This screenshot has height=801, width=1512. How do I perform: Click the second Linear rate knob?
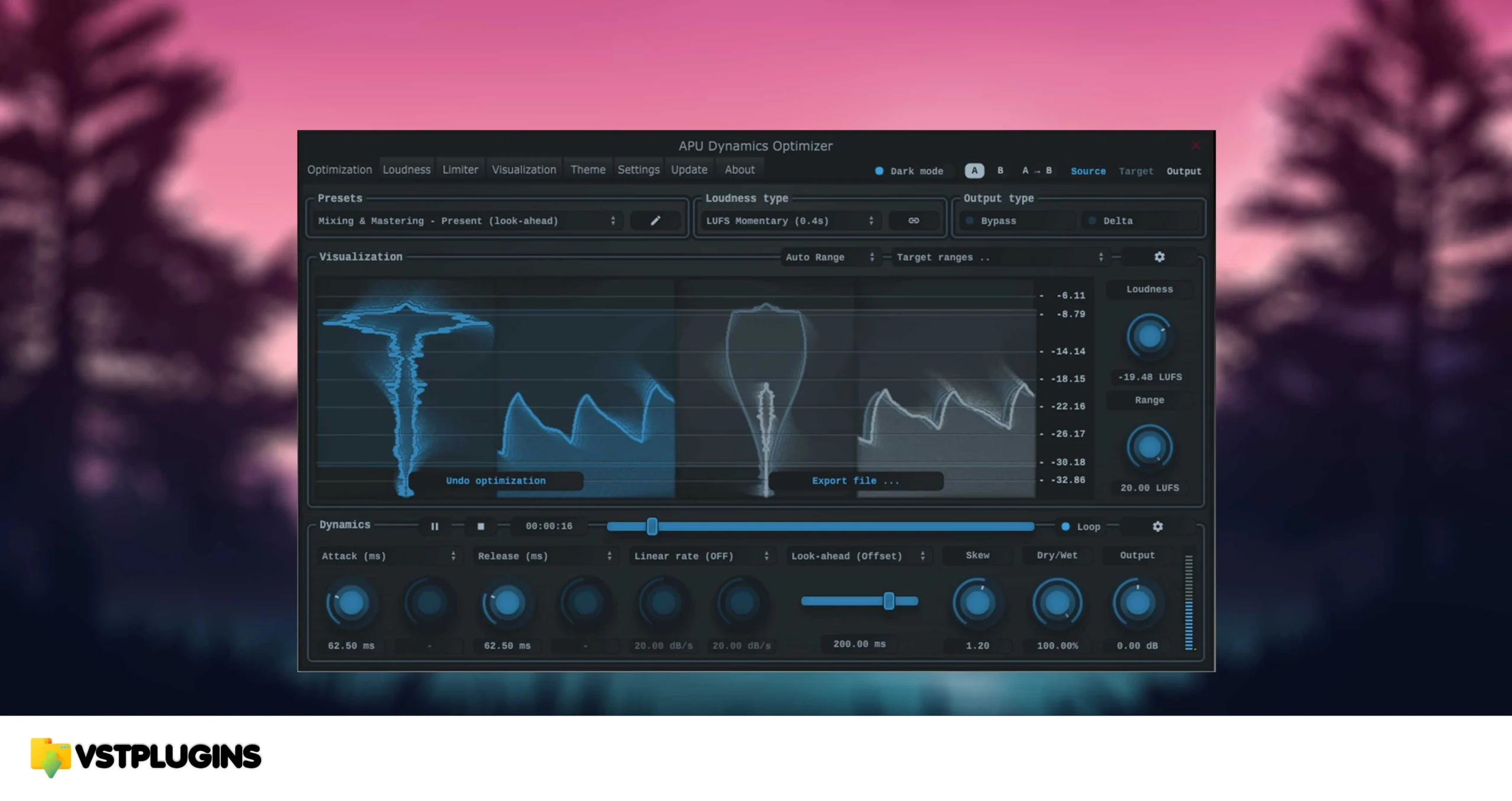tap(741, 603)
